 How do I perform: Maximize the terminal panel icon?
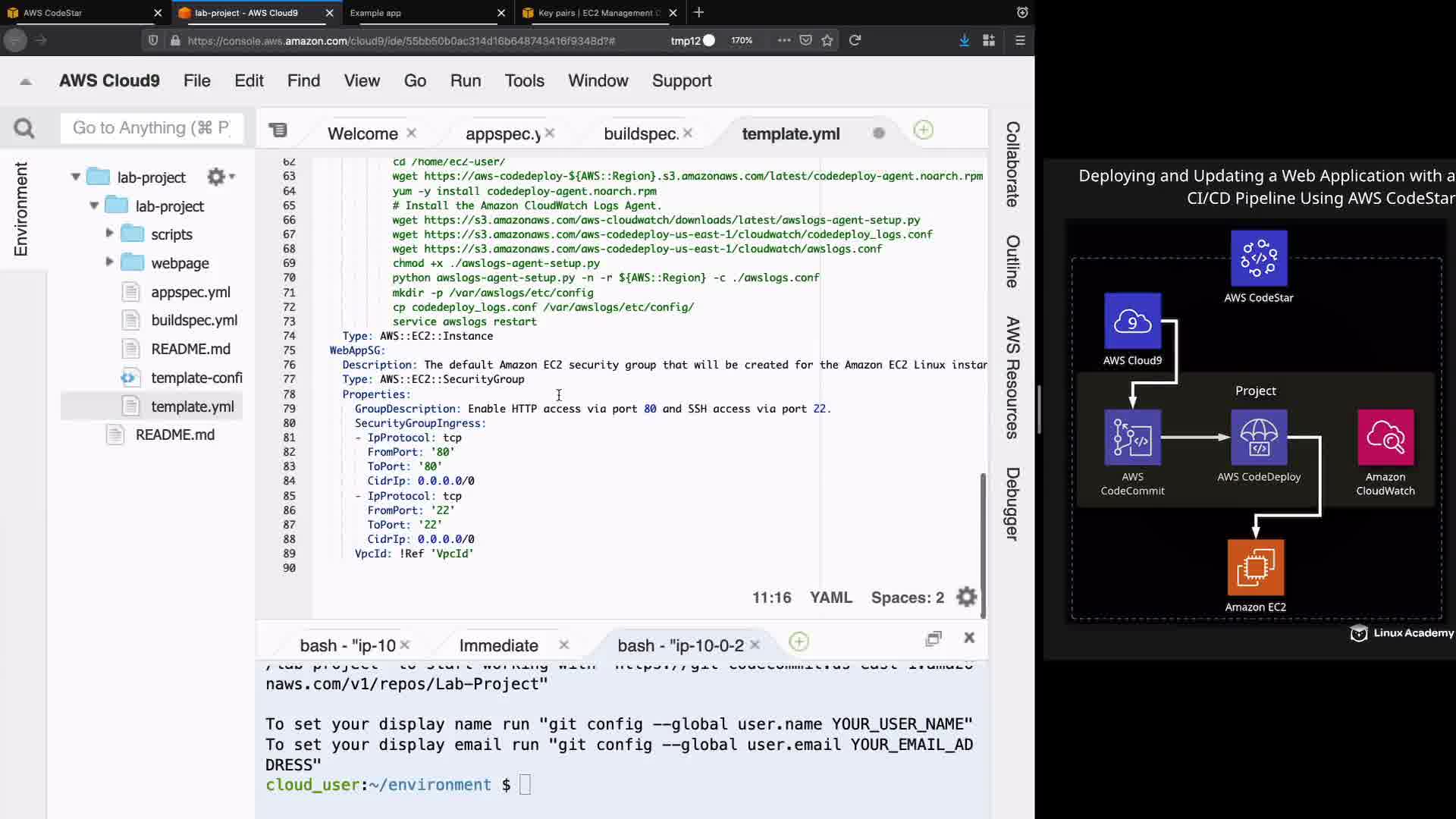[934, 639]
